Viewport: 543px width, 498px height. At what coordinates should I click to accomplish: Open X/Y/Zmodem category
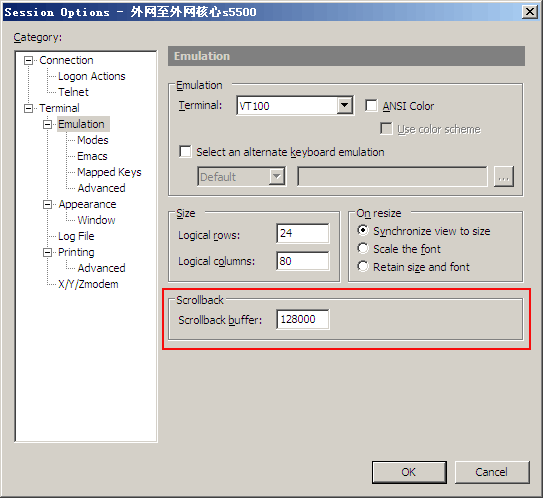click(88, 284)
